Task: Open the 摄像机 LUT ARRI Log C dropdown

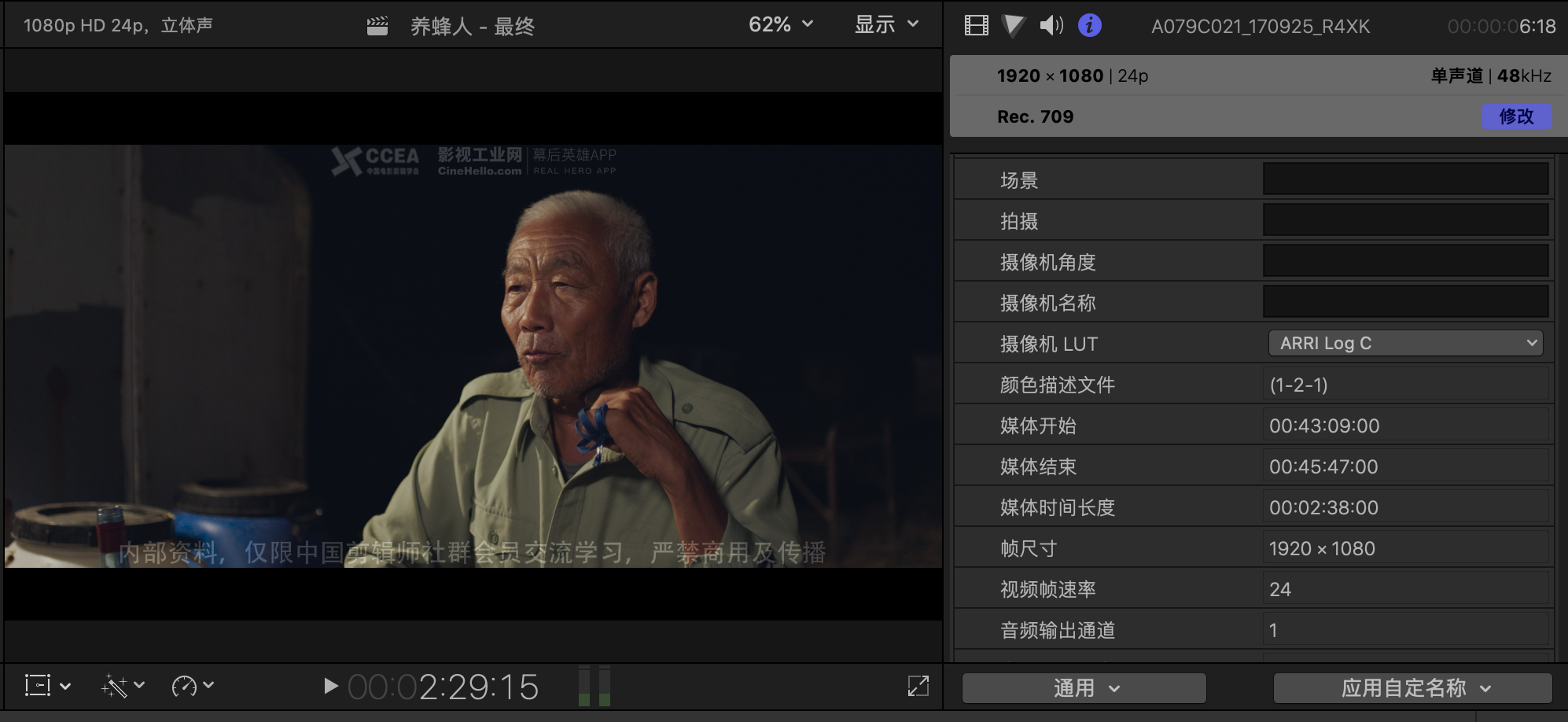Action: (x=1405, y=344)
